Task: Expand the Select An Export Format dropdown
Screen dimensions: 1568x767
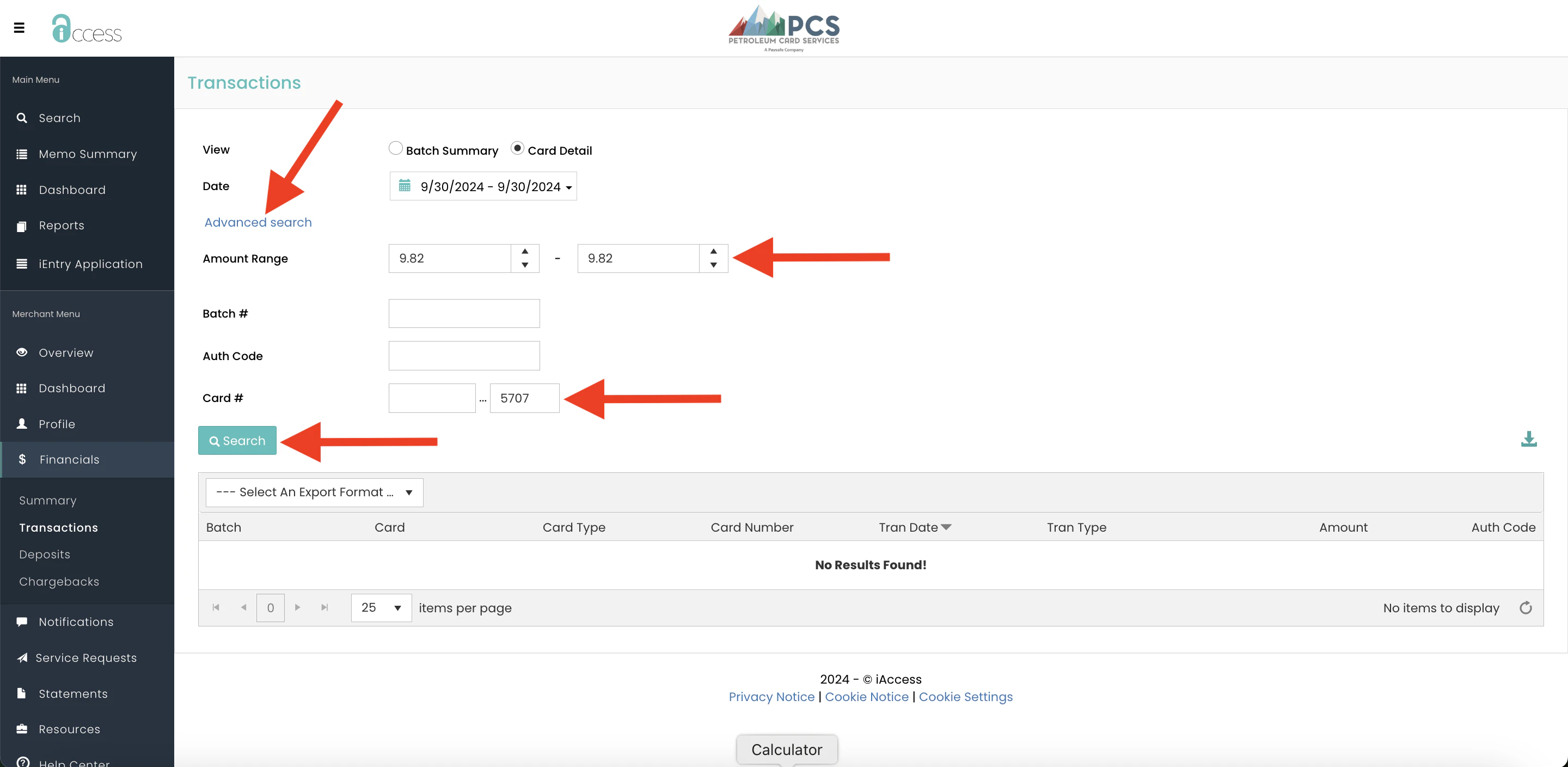Action: [314, 492]
